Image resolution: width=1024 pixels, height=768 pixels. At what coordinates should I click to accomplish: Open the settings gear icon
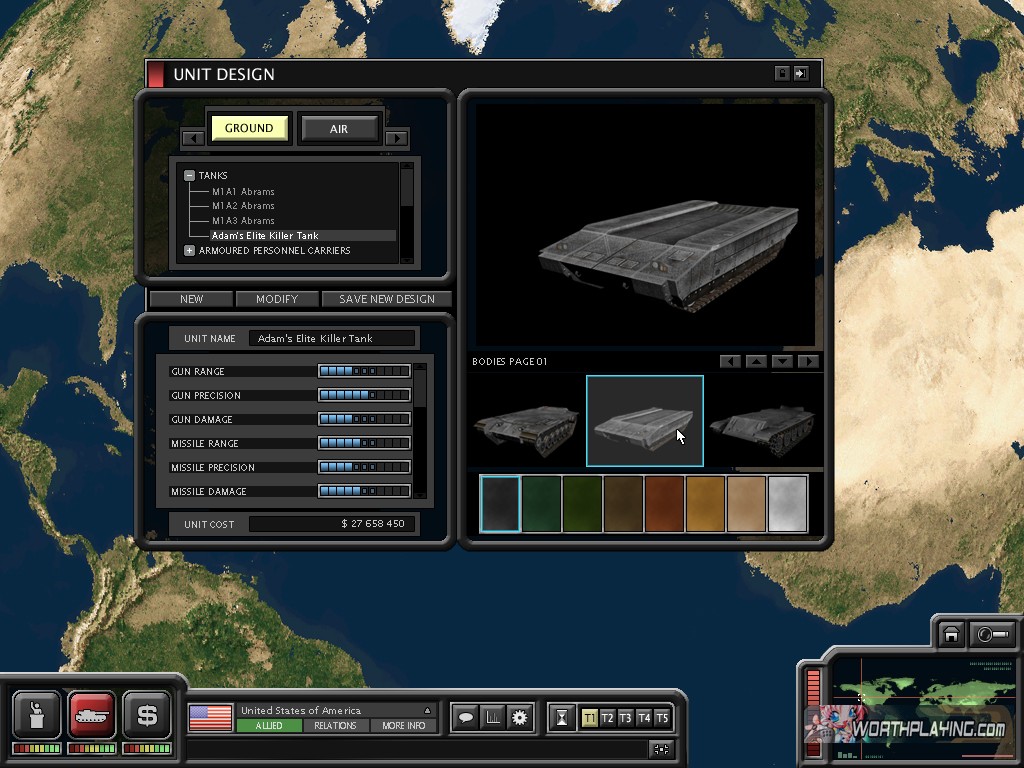tap(519, 717)
